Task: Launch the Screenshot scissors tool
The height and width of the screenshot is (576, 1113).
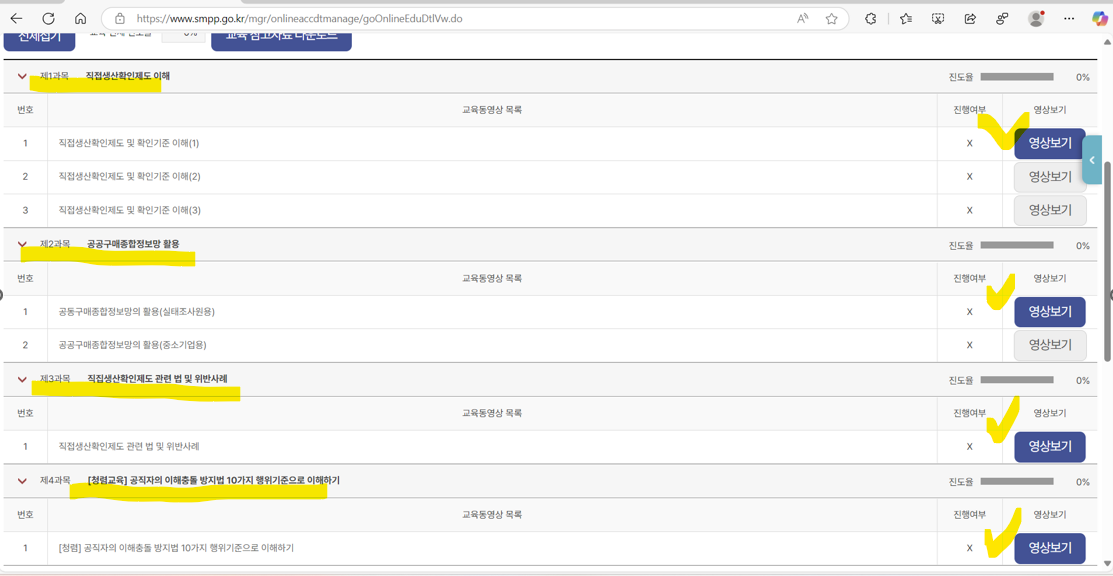Action: (938, 19)
